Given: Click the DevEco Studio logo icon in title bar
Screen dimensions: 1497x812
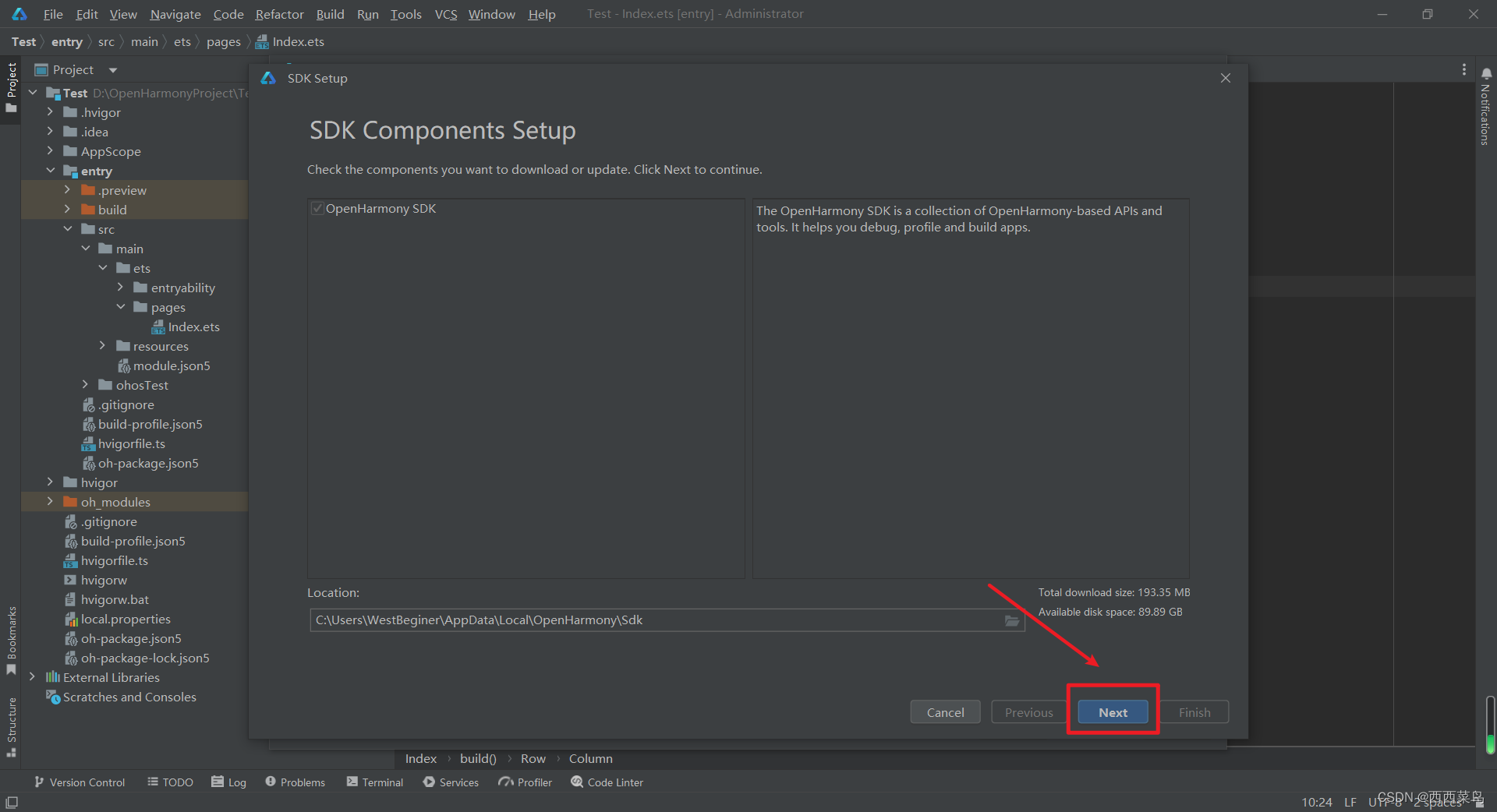Looking at the screenshot, I should point(19,14).
